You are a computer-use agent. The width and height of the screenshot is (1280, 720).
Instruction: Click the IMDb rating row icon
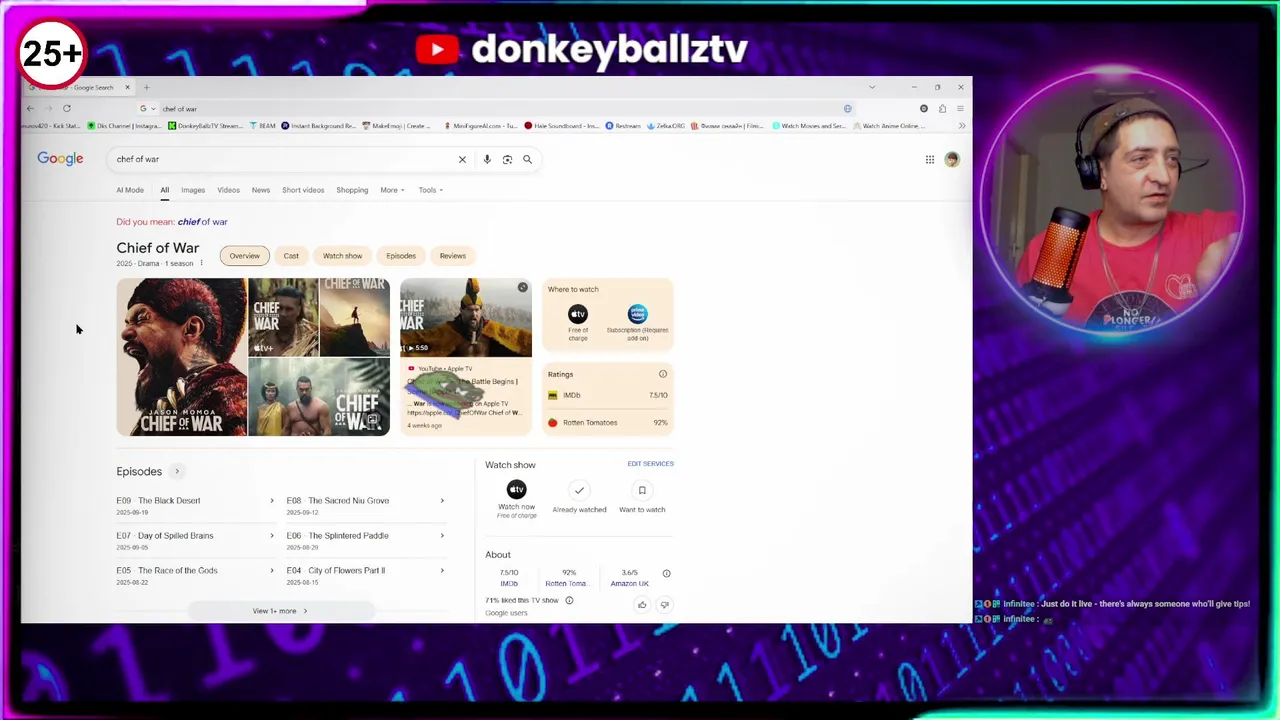(553, 395)
